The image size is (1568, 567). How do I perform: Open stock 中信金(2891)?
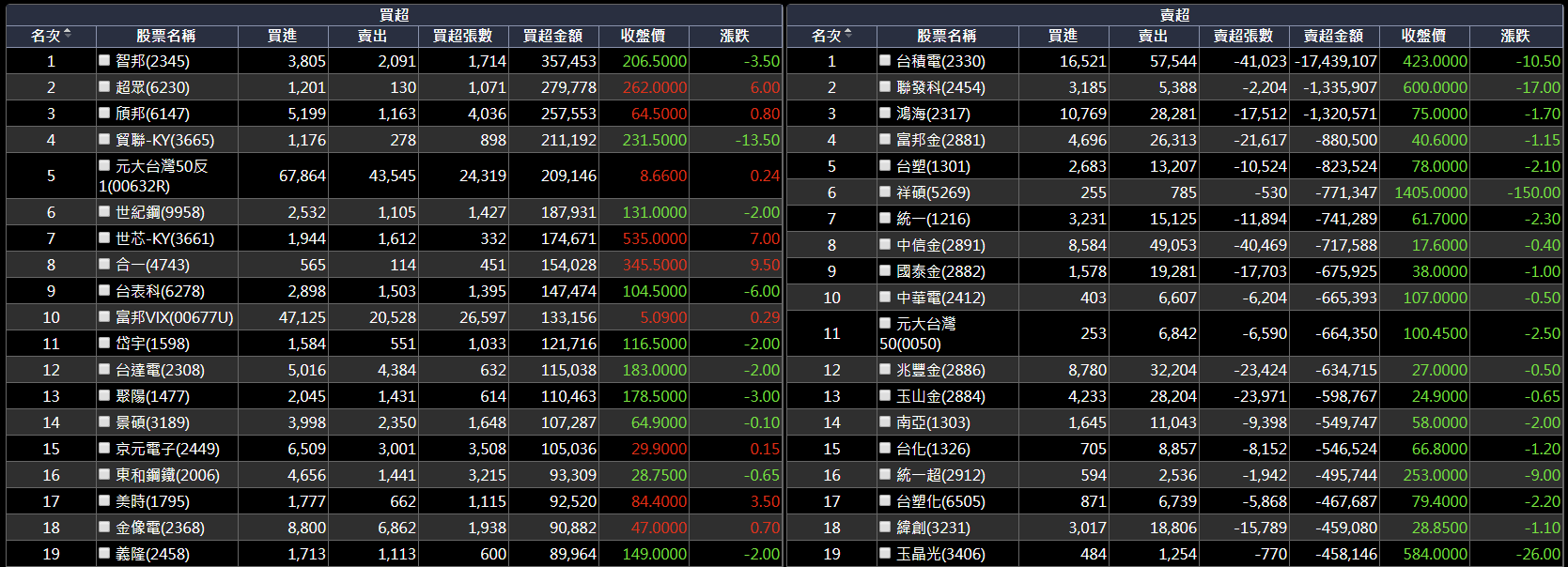point(940,245)
